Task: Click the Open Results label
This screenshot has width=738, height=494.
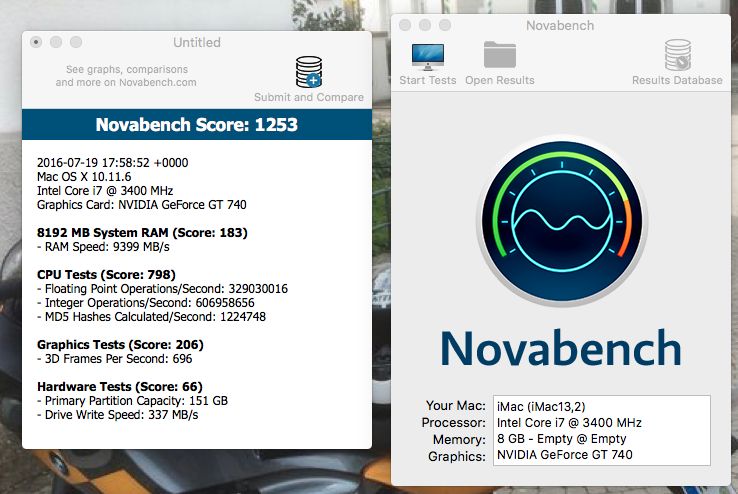Action: (x=500, y=80)
